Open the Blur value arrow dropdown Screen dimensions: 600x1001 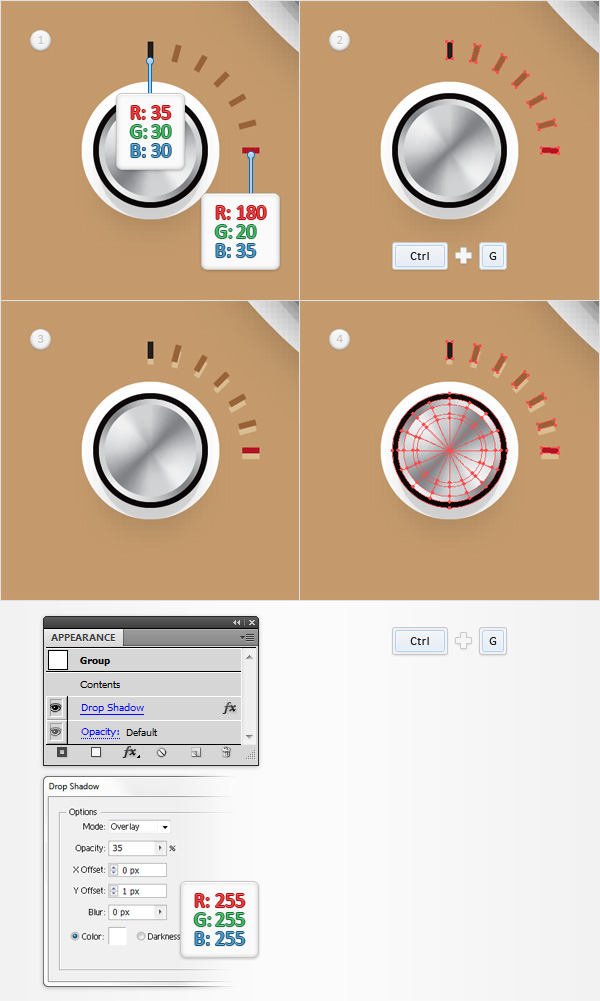pos(161,912)
